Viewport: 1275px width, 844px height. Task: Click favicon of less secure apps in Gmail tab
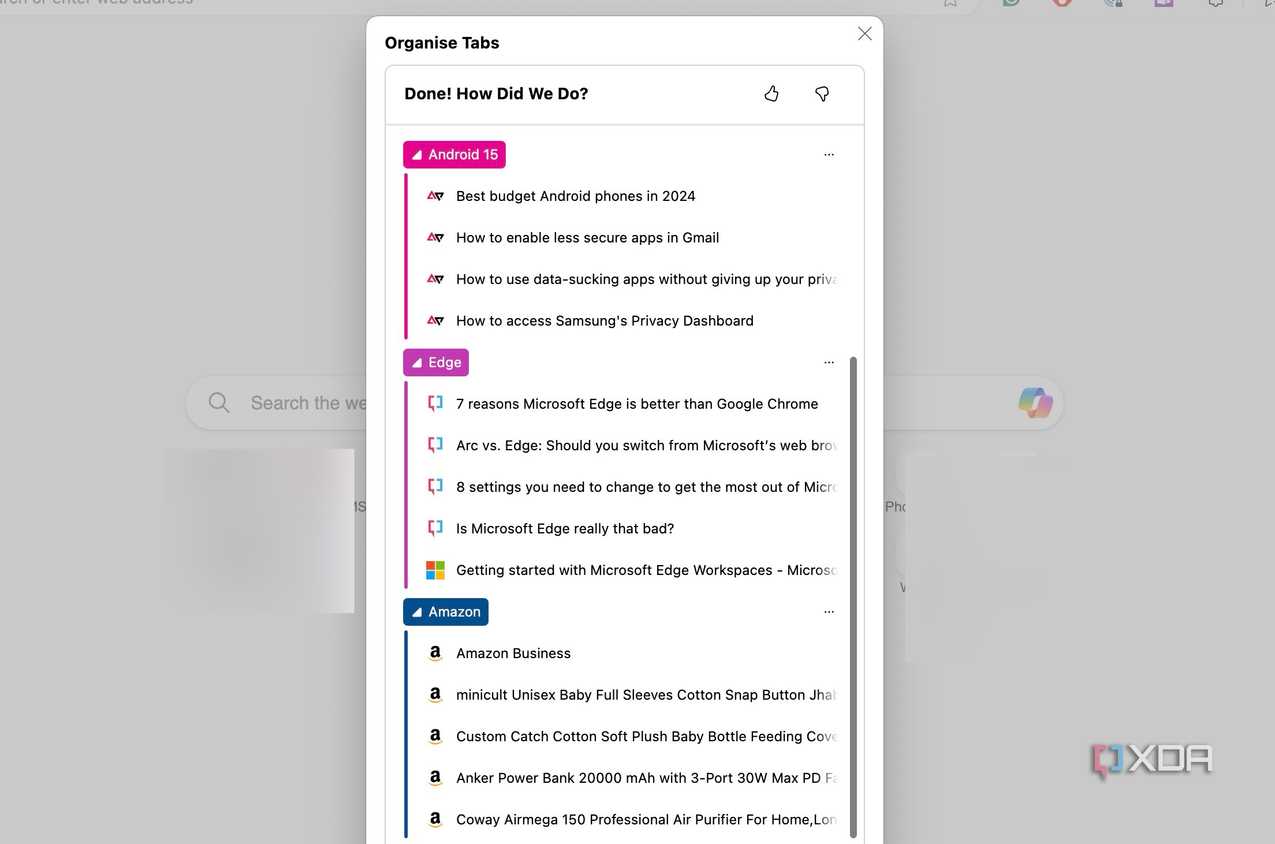435,238
